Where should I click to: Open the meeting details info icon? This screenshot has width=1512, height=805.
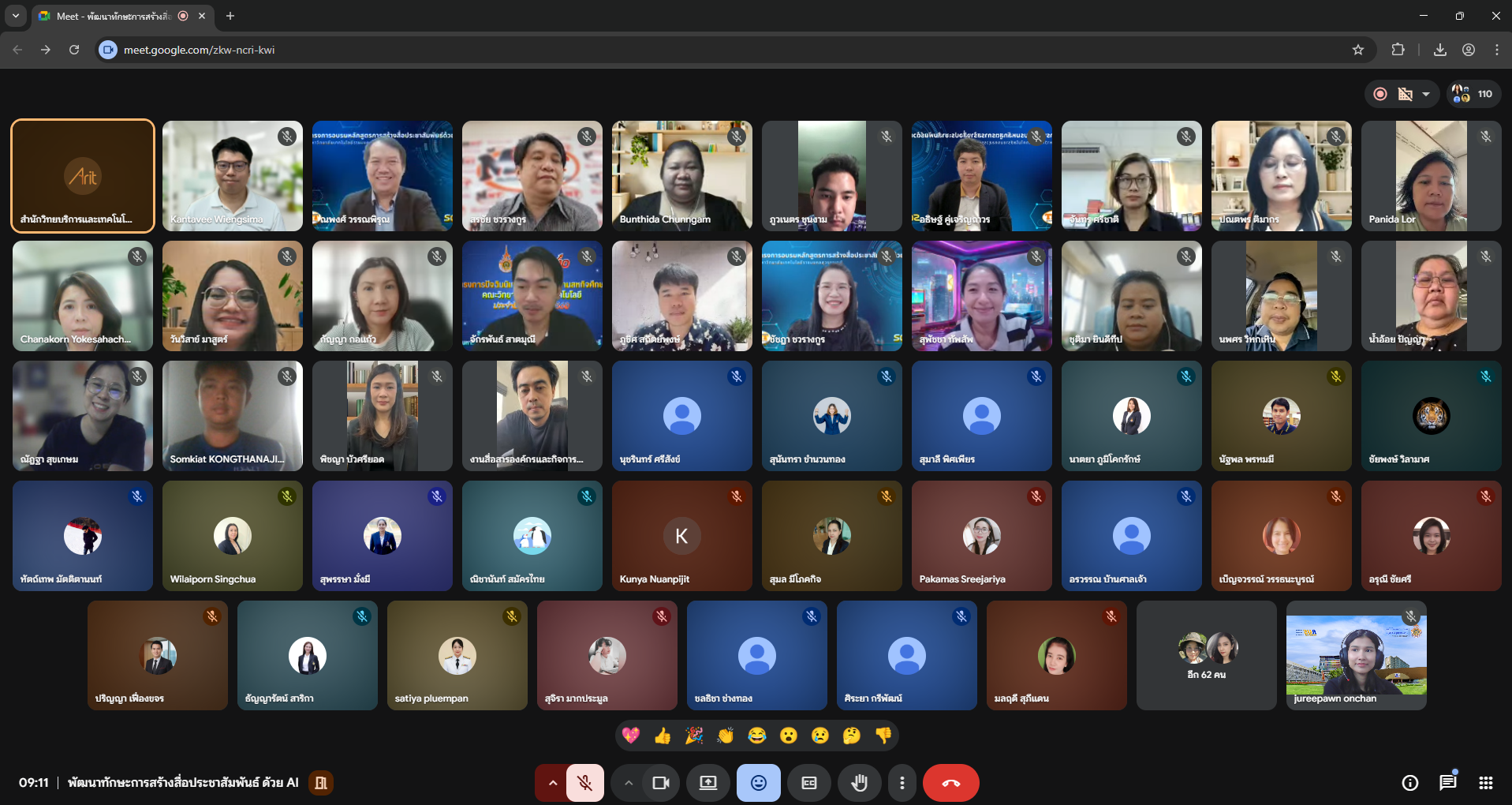pyautogui.click(x=1409, y=783)
